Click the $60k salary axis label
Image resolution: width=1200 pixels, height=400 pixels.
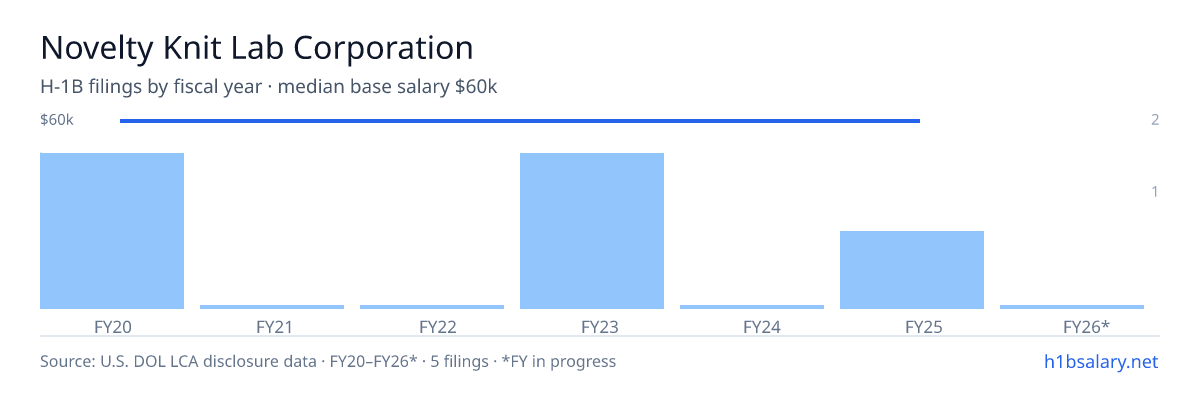[x=57, y=120]
